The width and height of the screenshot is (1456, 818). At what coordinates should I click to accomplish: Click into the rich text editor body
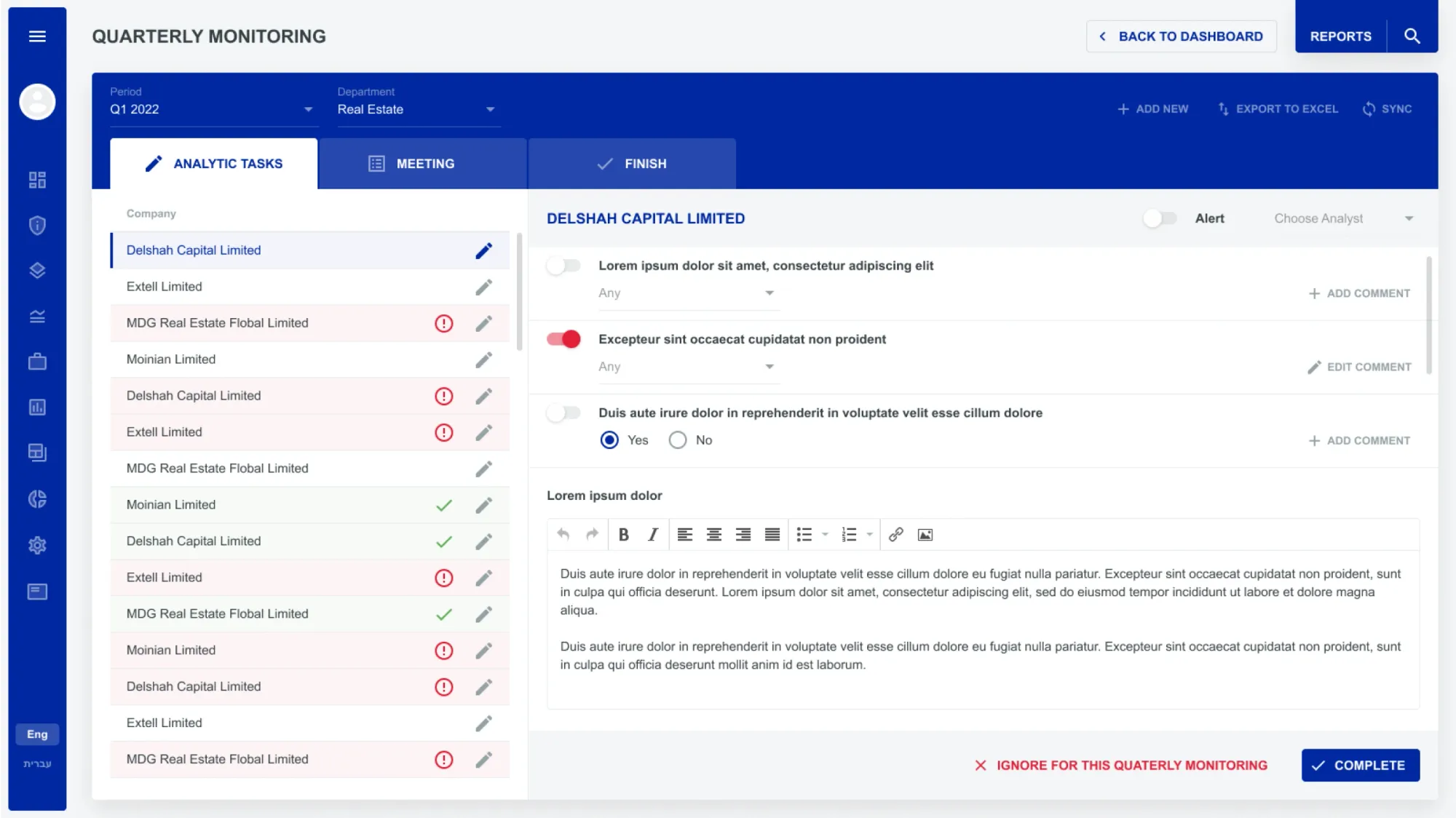(x=983, y=630)
